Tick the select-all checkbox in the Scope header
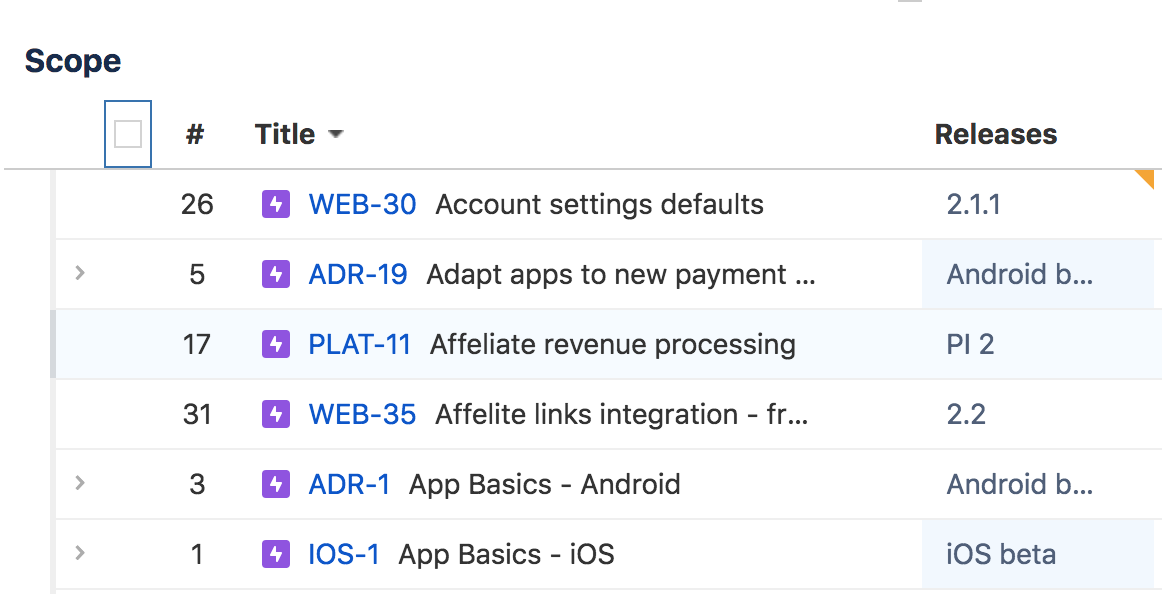Screen dimensions: 1162x594 (127, 134)
